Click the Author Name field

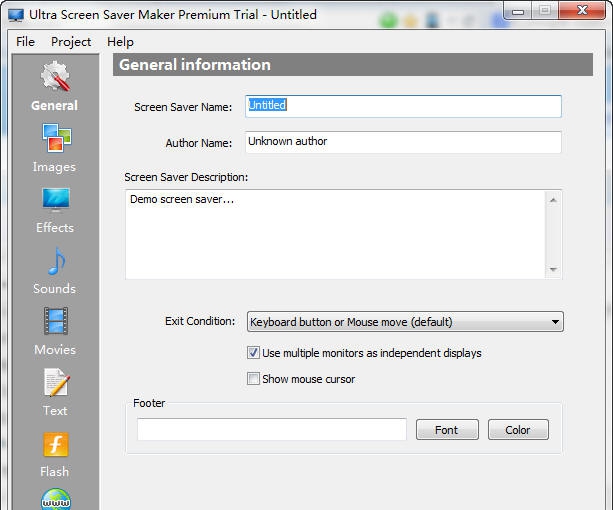403,142
